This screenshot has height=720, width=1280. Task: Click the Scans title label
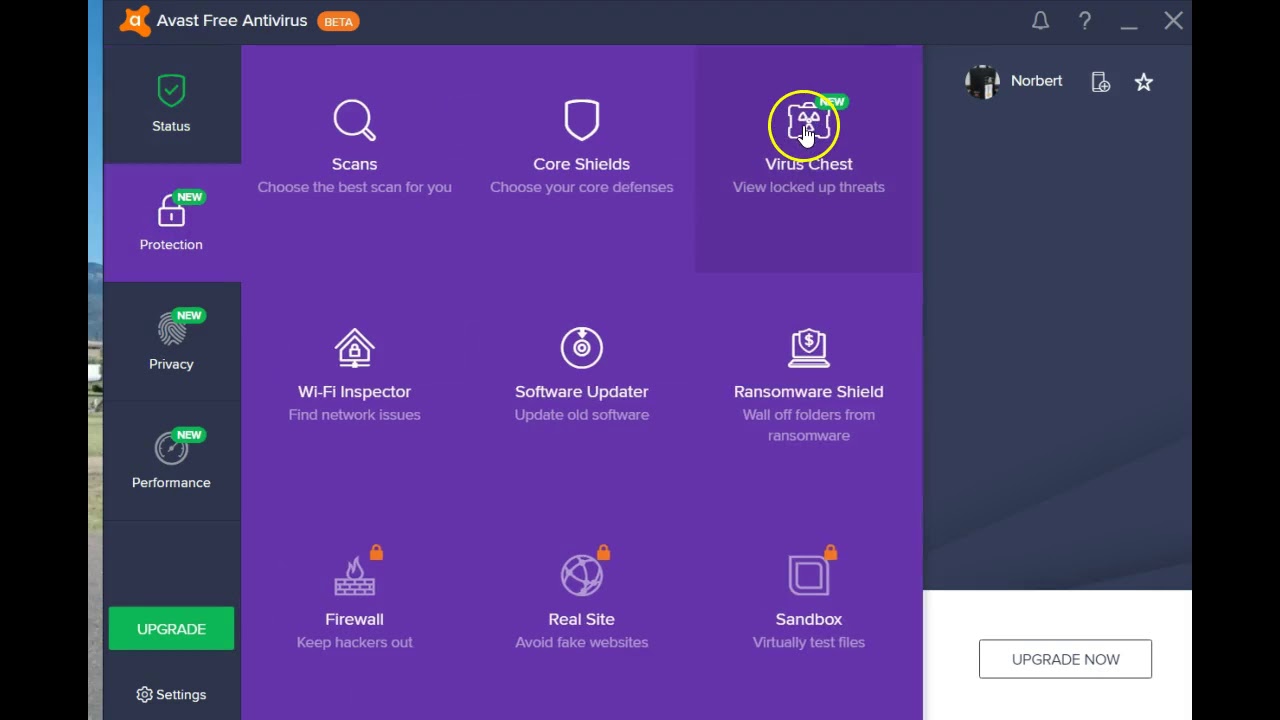click(x=354, y=164)
